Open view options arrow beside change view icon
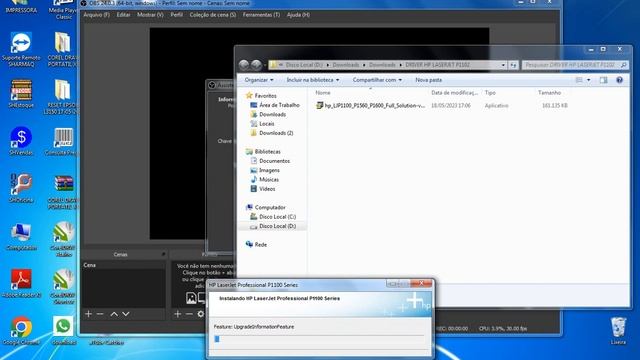 (x=589, y=80)
